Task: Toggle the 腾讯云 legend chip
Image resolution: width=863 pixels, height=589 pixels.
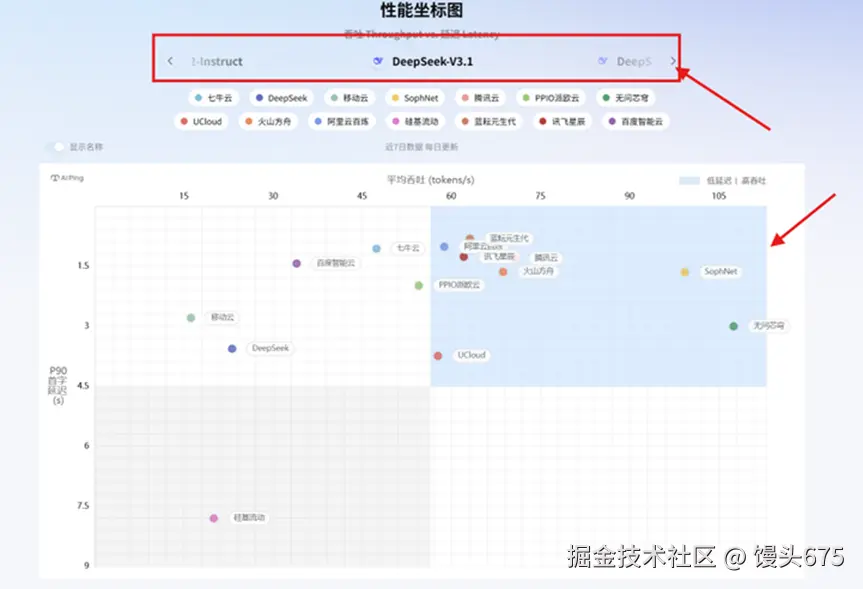Action: (480, 98)
